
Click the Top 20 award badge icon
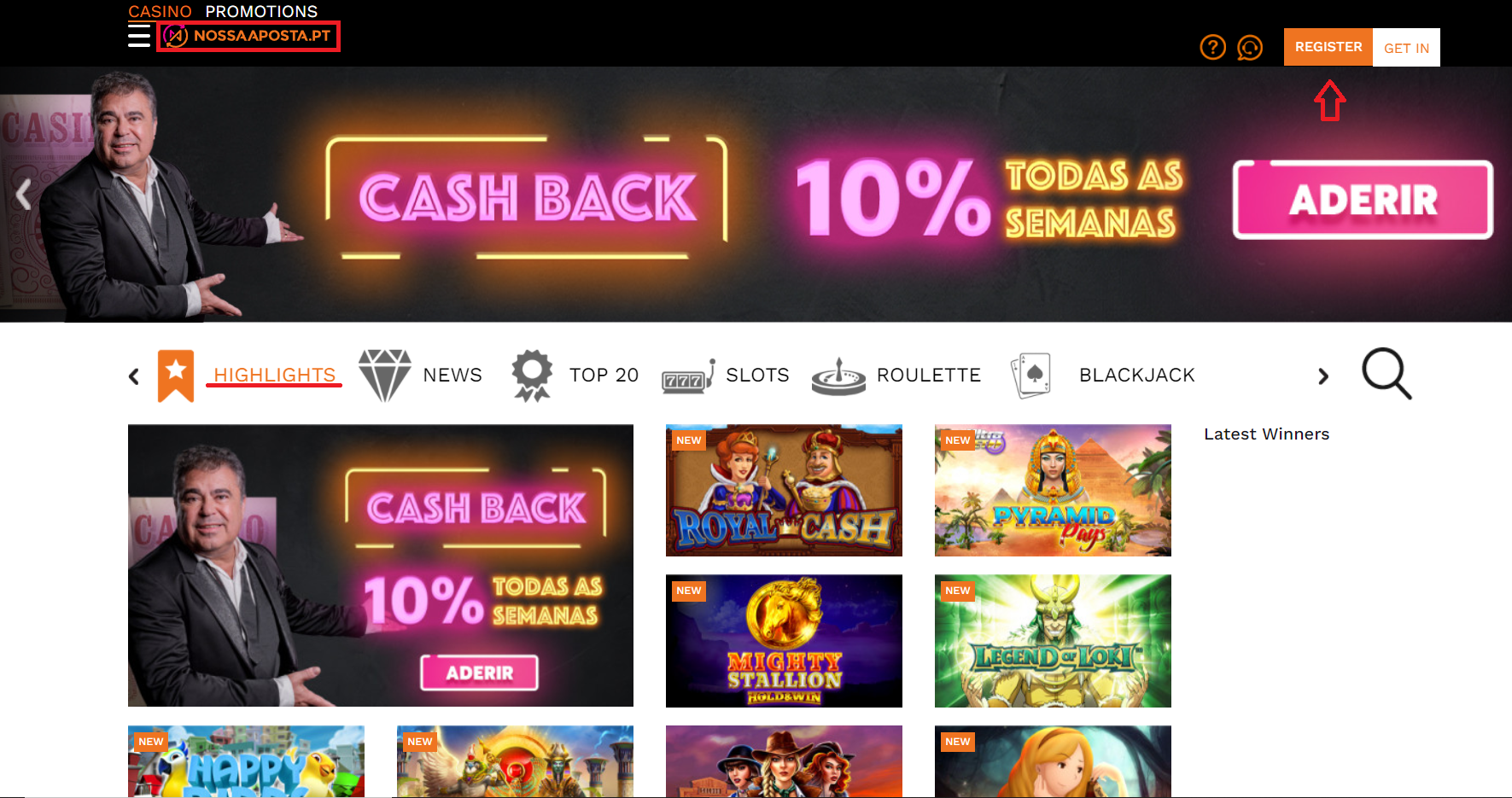pos(532,376)
